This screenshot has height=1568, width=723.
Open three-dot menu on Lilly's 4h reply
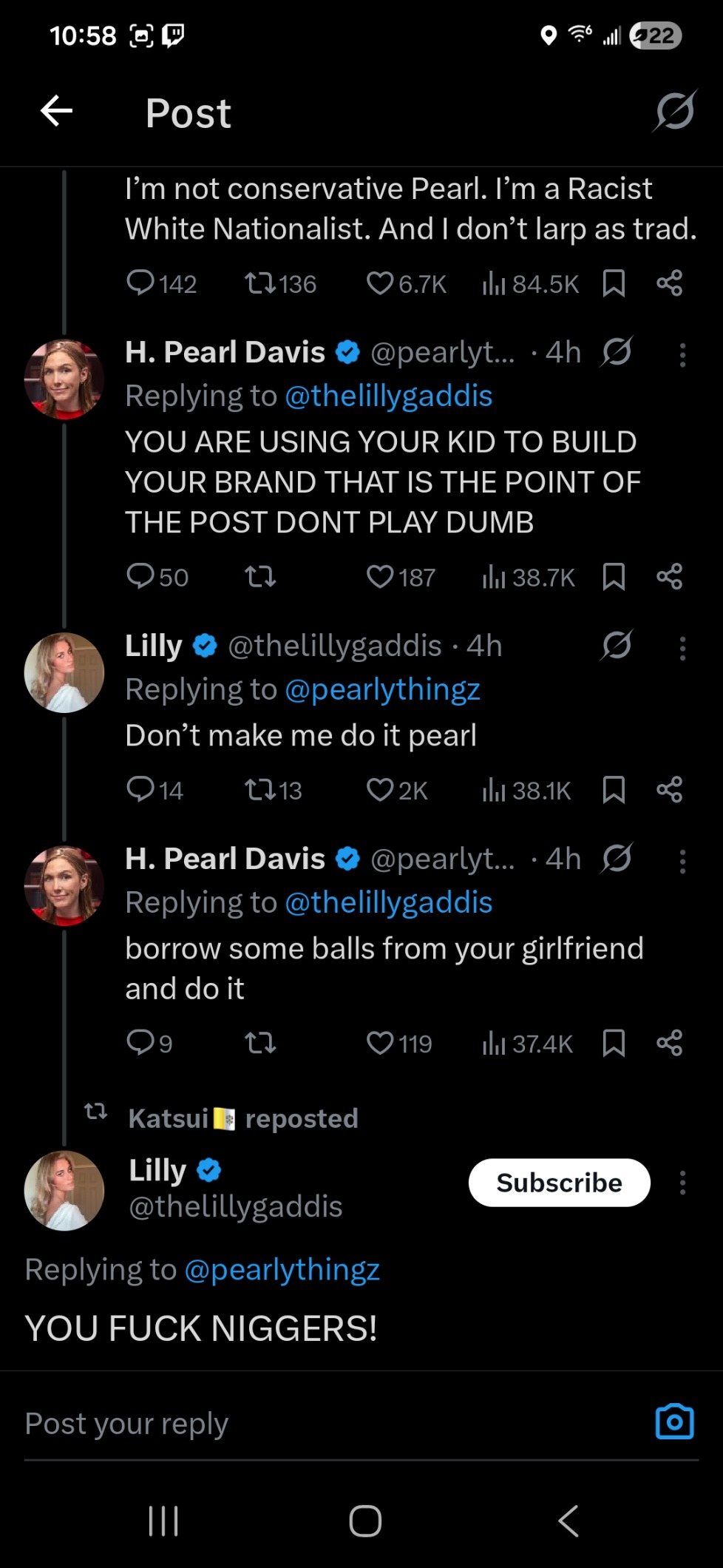(682, 649)
